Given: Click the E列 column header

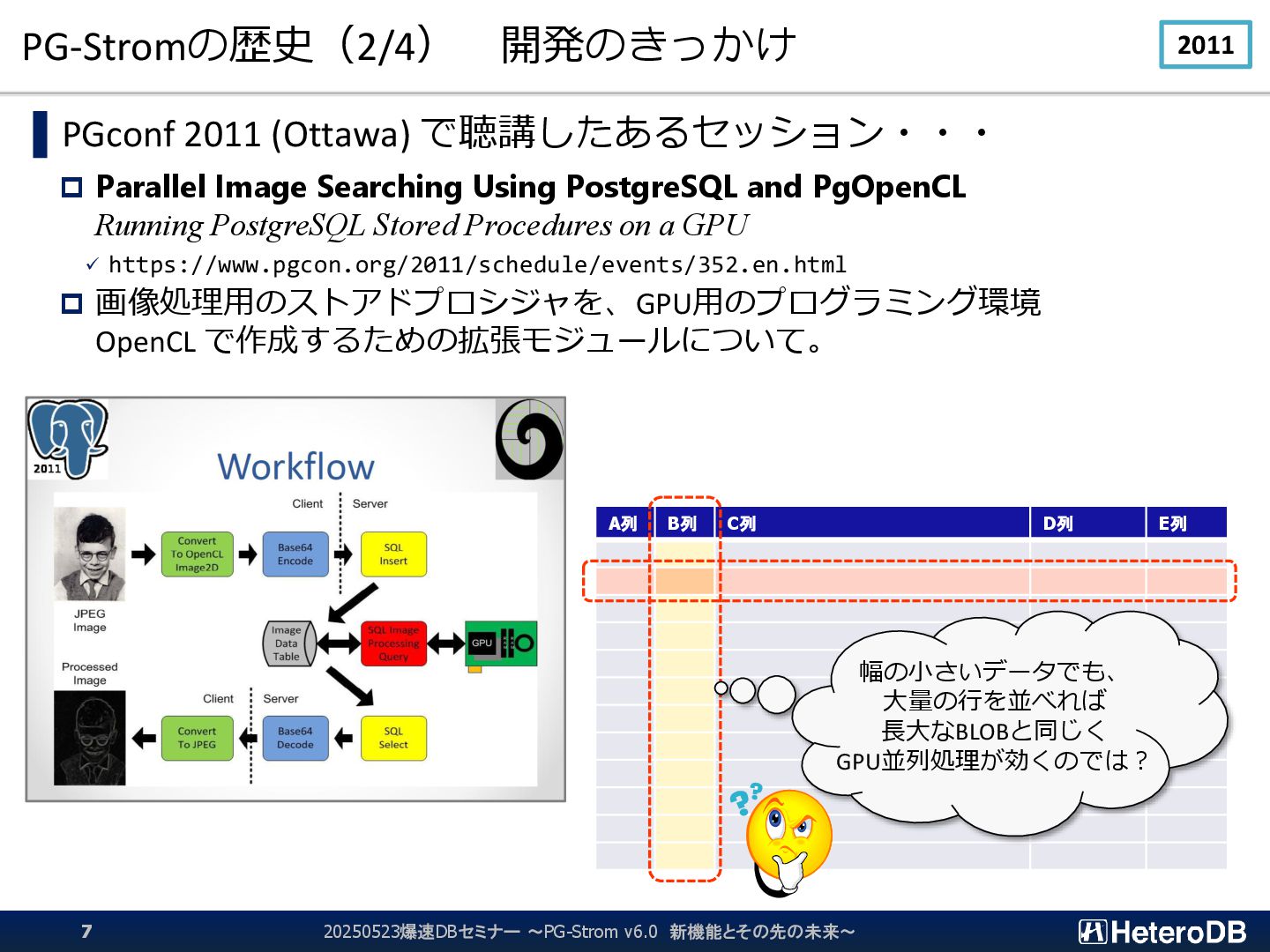Looking at the screenshot, I should click(x=1187, y=523).
